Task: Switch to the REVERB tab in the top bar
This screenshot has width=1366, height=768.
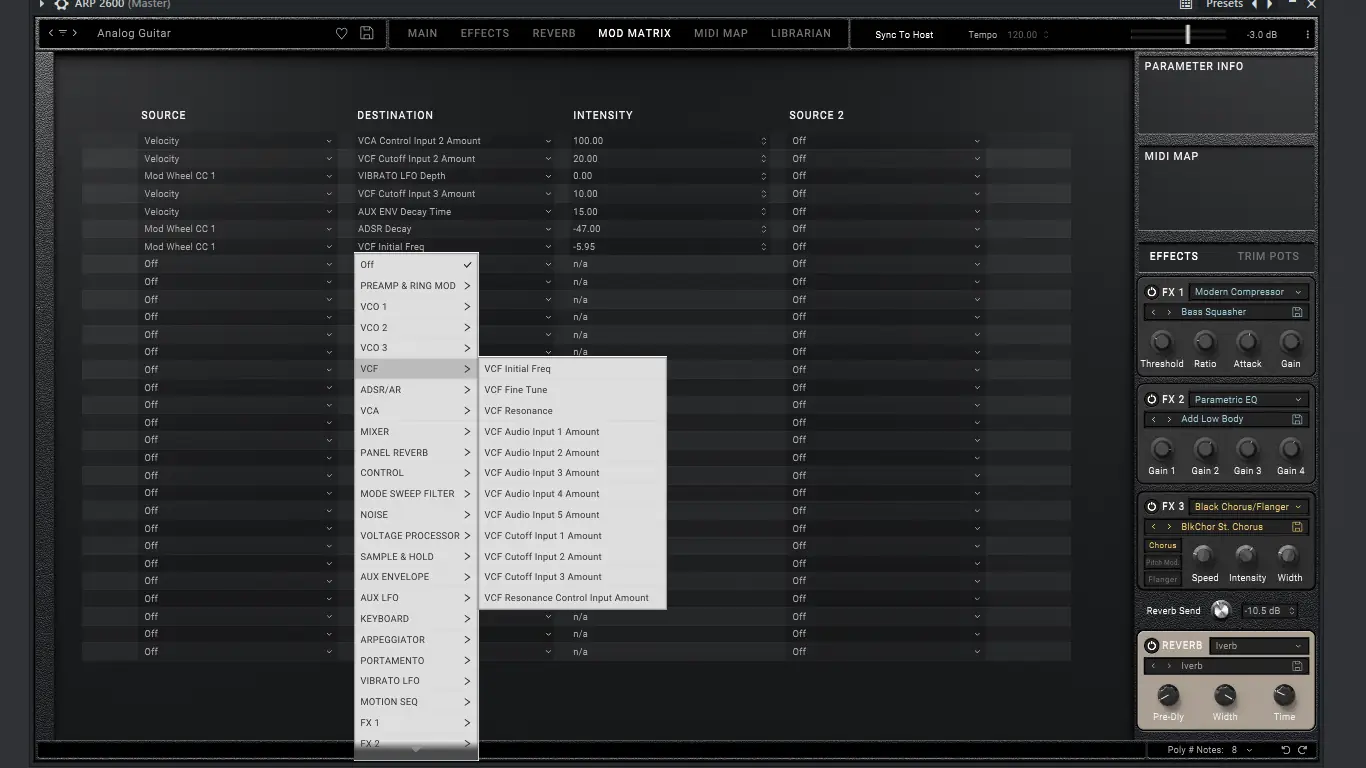Action: click(x=554, y=33)
